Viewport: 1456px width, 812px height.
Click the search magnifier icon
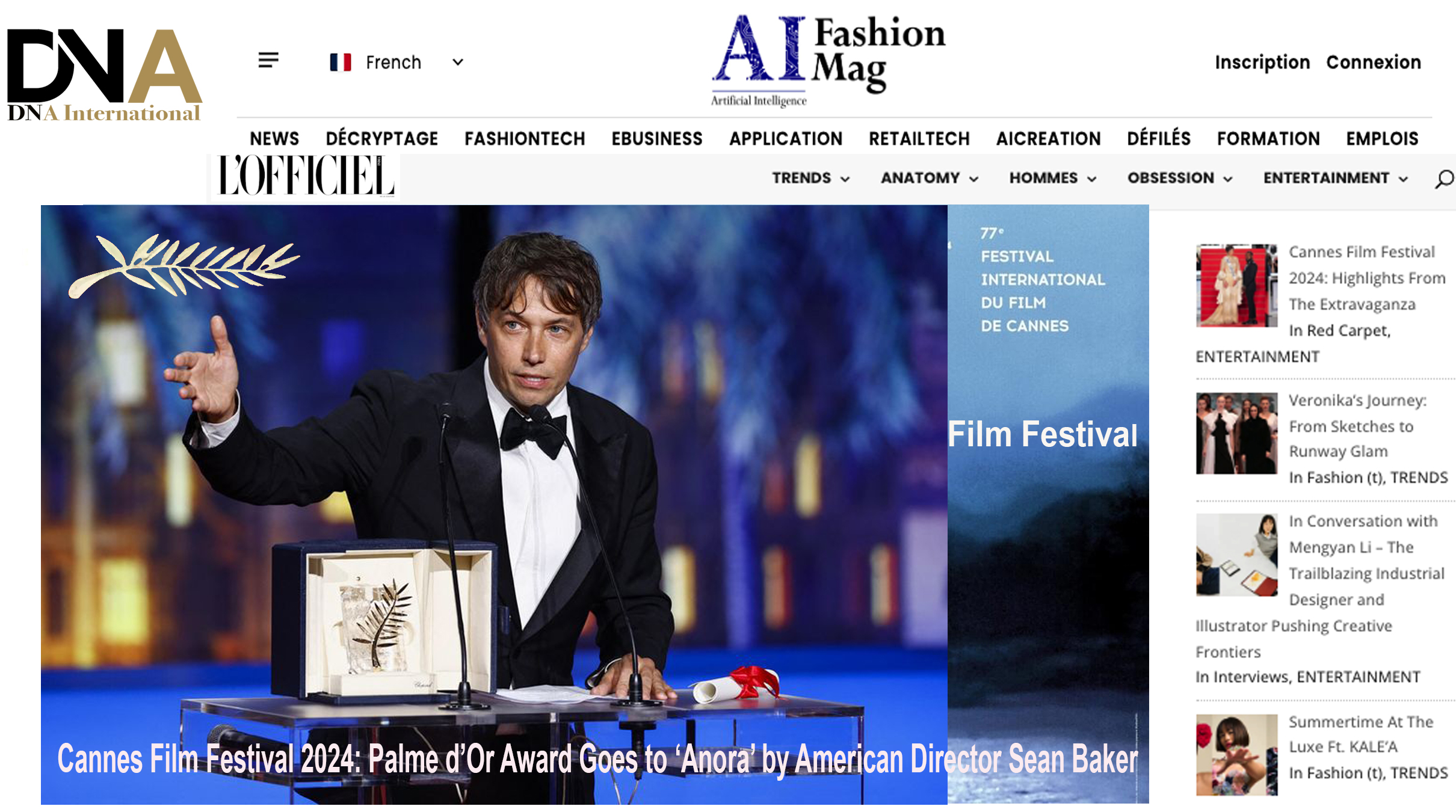tap(1444, 179)
